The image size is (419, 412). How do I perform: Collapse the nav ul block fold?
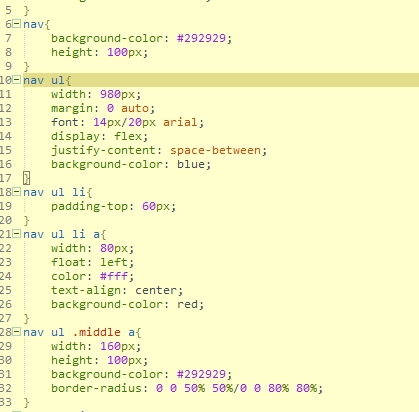coord(16,80)
